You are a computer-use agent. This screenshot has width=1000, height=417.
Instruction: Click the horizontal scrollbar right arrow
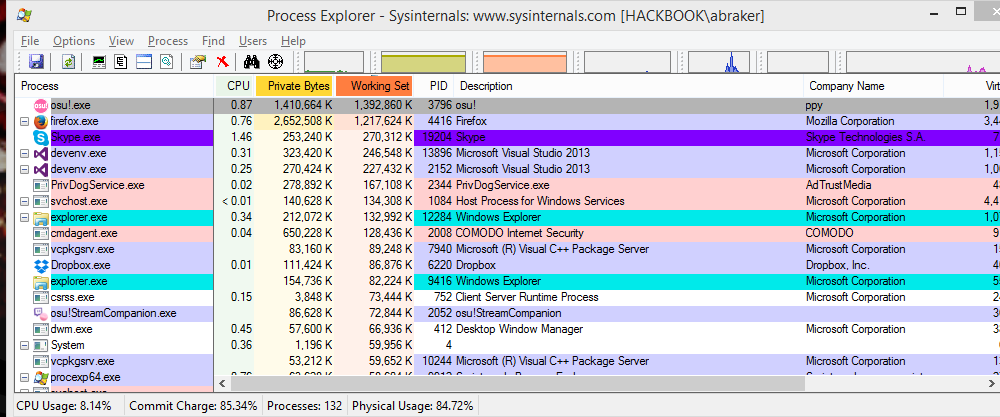coord(991,383)
